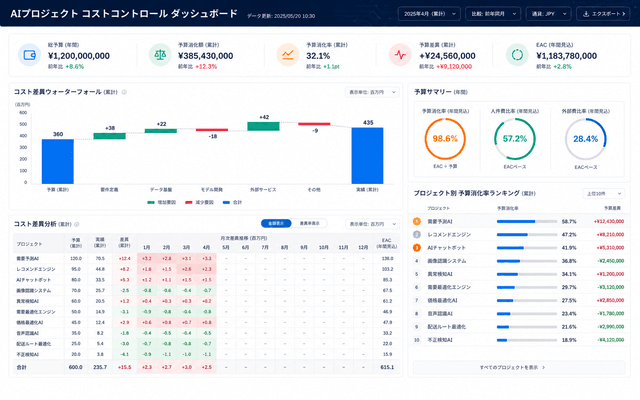Open the 通貨: JPY currency dropdown
Viewport: 640px width, 400px height.
coord(549,14)
